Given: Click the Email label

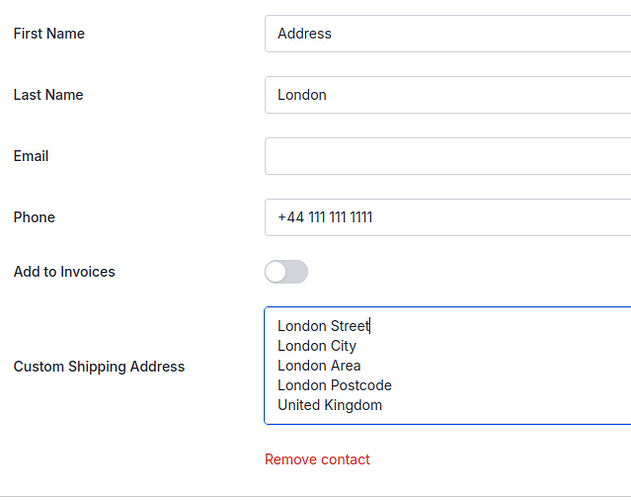Looking at the screenshot, I should (x=31, y=156).
